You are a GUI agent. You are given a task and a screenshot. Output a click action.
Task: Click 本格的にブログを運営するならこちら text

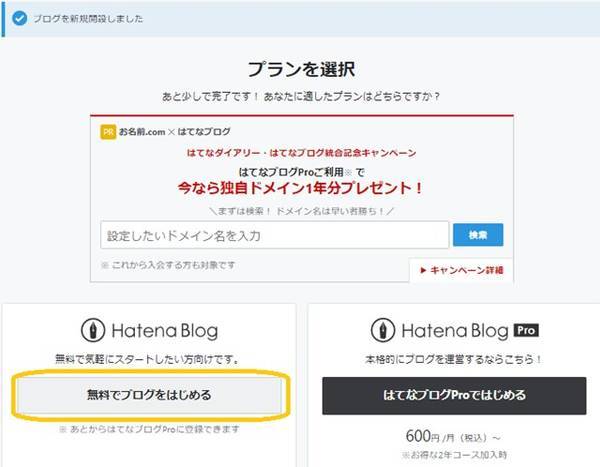pos(453,359)
